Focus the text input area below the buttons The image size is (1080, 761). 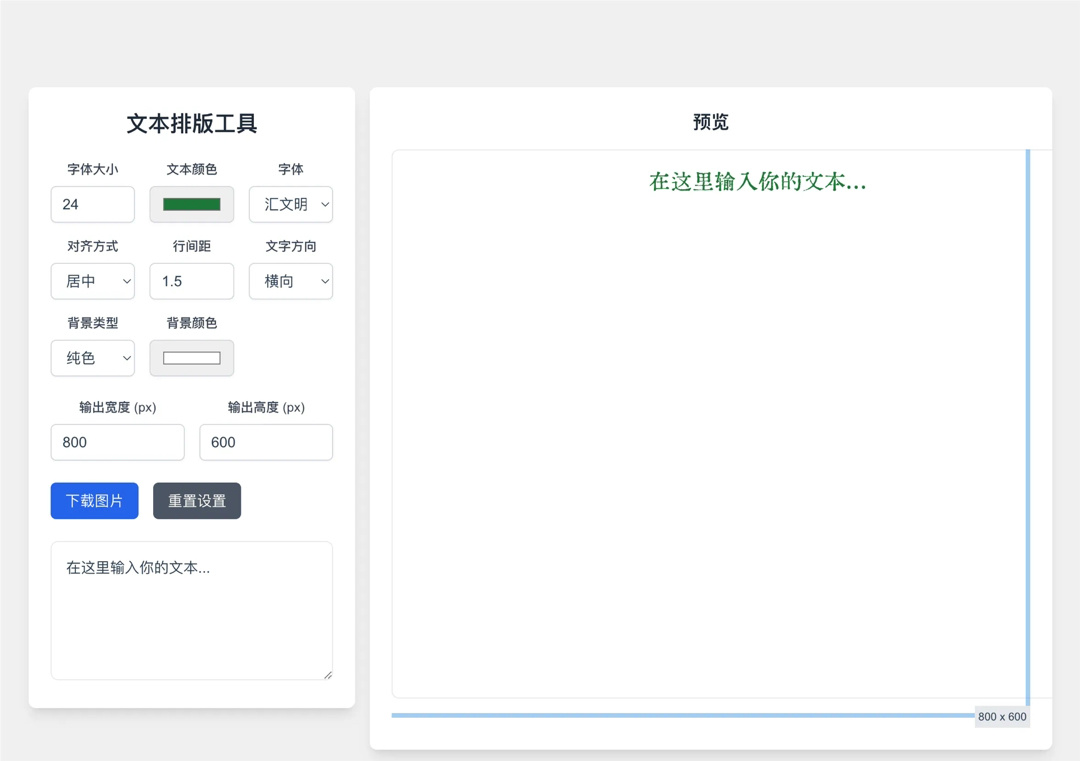click(191, 611)
